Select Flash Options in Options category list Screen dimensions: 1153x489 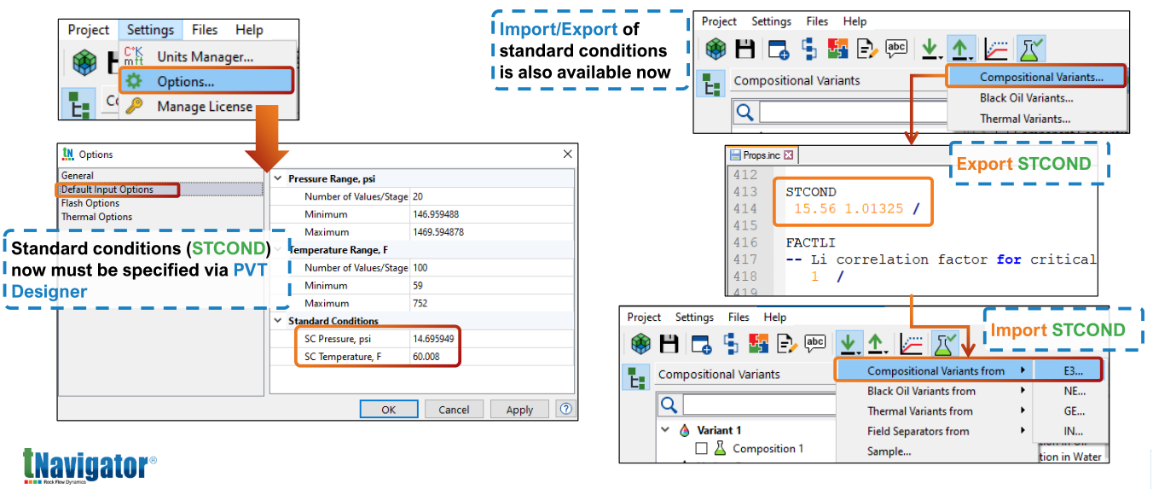tap(90, 203)
